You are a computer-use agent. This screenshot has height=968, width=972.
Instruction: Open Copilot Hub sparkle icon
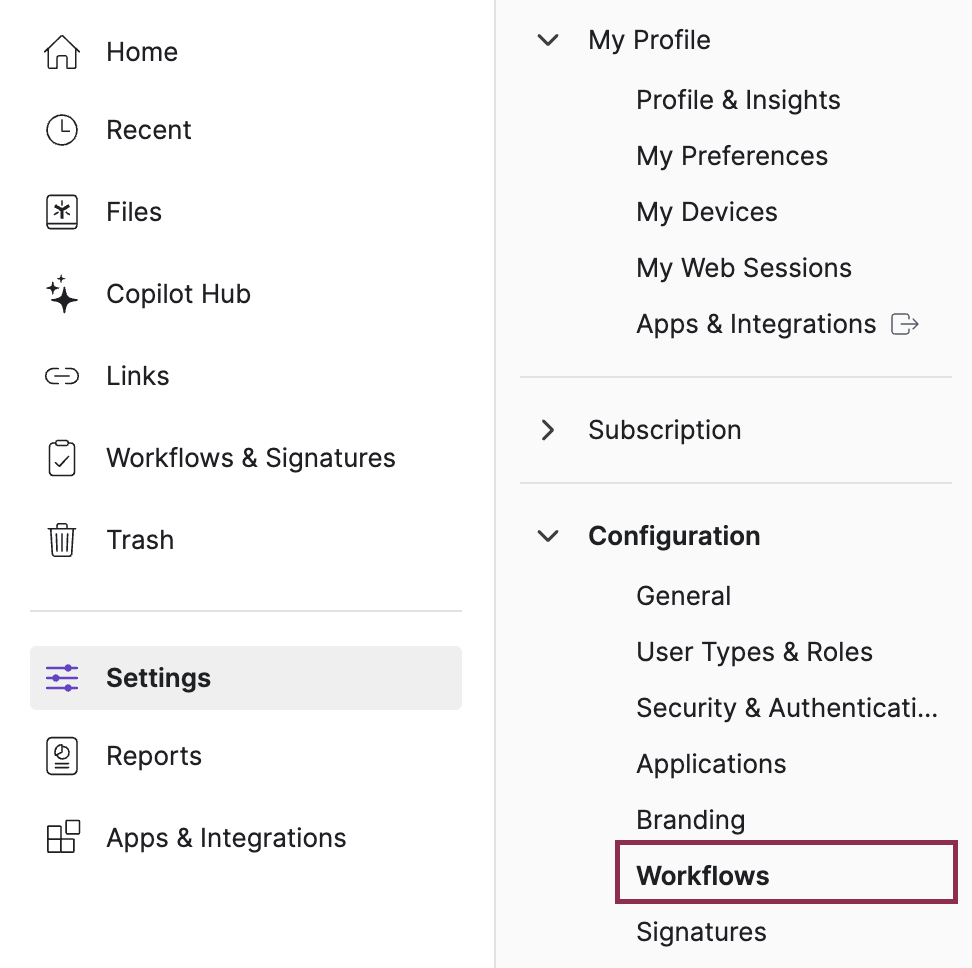tap(62, 294)
